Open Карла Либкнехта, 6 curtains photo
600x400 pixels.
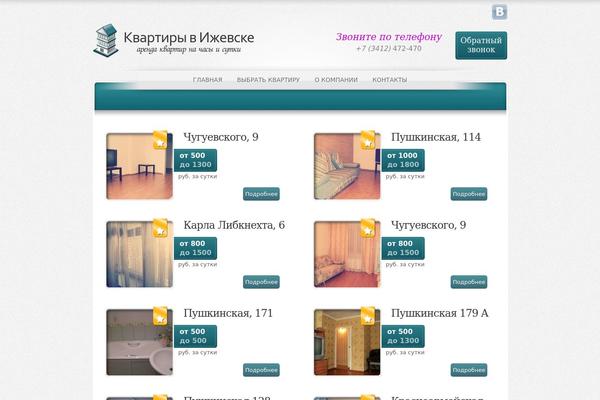click(140, 254)
